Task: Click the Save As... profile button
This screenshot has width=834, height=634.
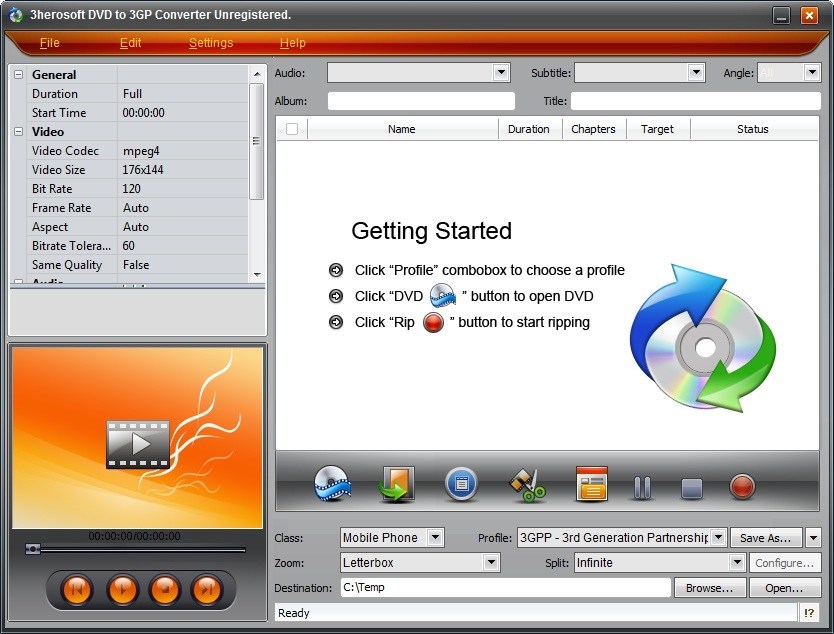Action: point(765,538)
